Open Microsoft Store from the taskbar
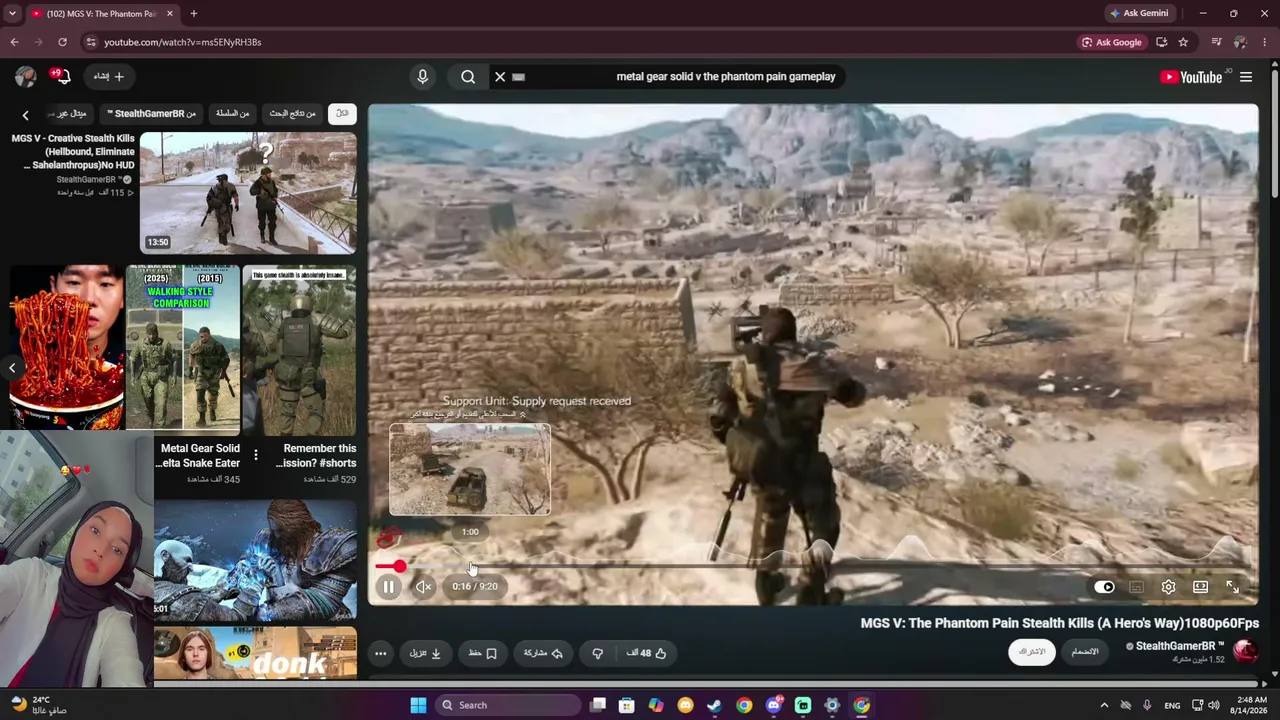The height and width of the screenshot is (720, 1280). [627, 705]
